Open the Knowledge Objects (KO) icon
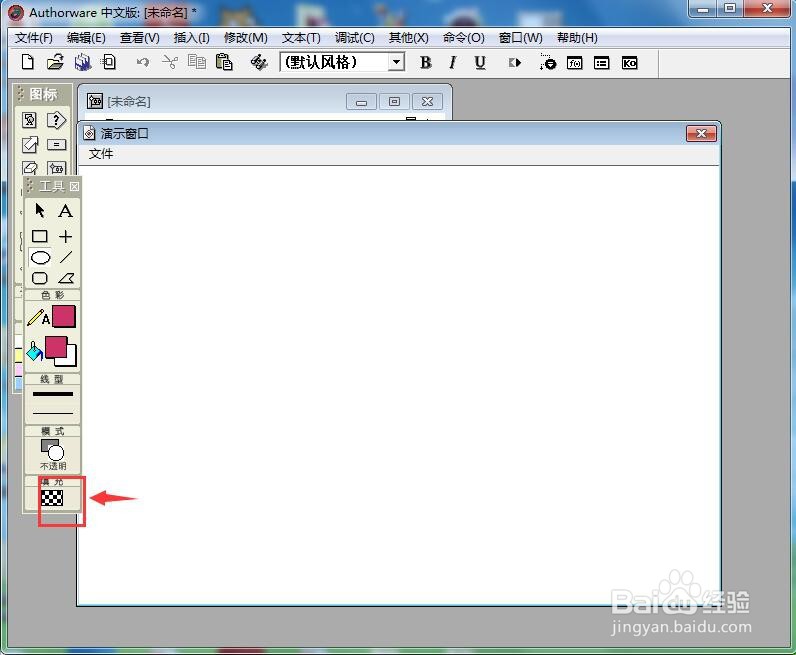Screen dimensions: 796x655 [x=629, y=63]
